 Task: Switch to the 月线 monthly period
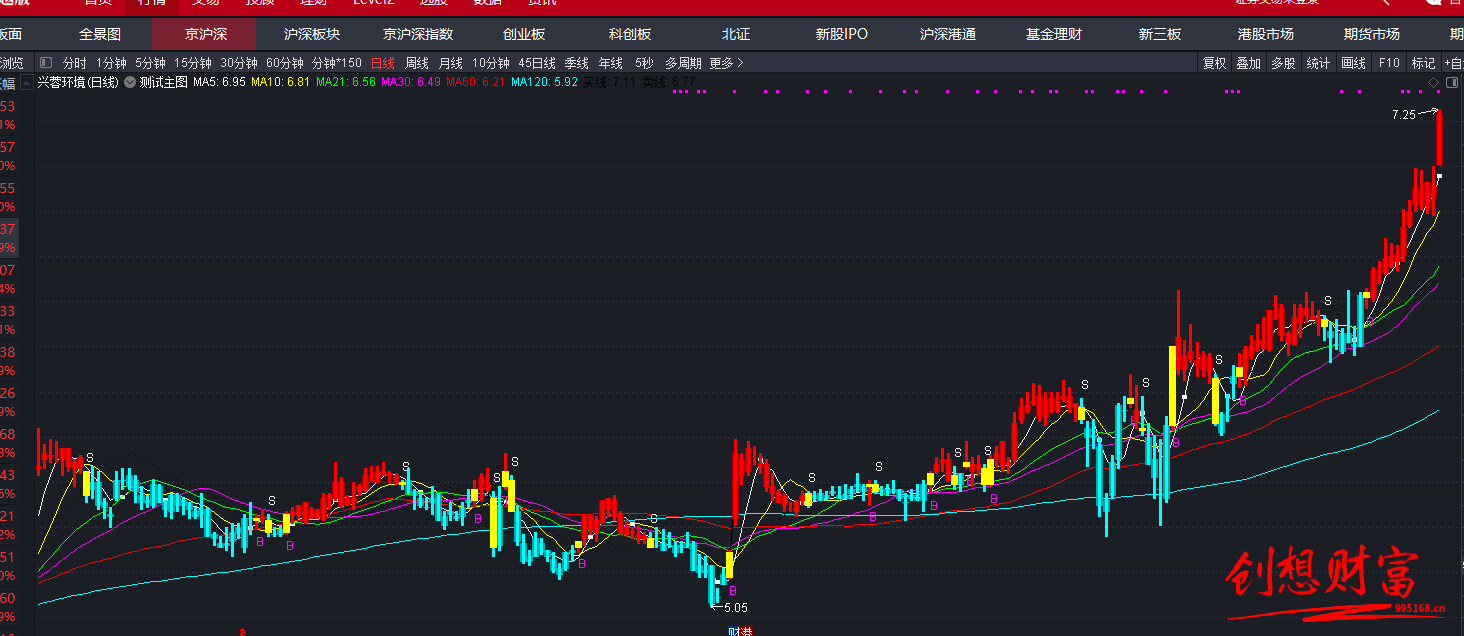pos(451,63)
